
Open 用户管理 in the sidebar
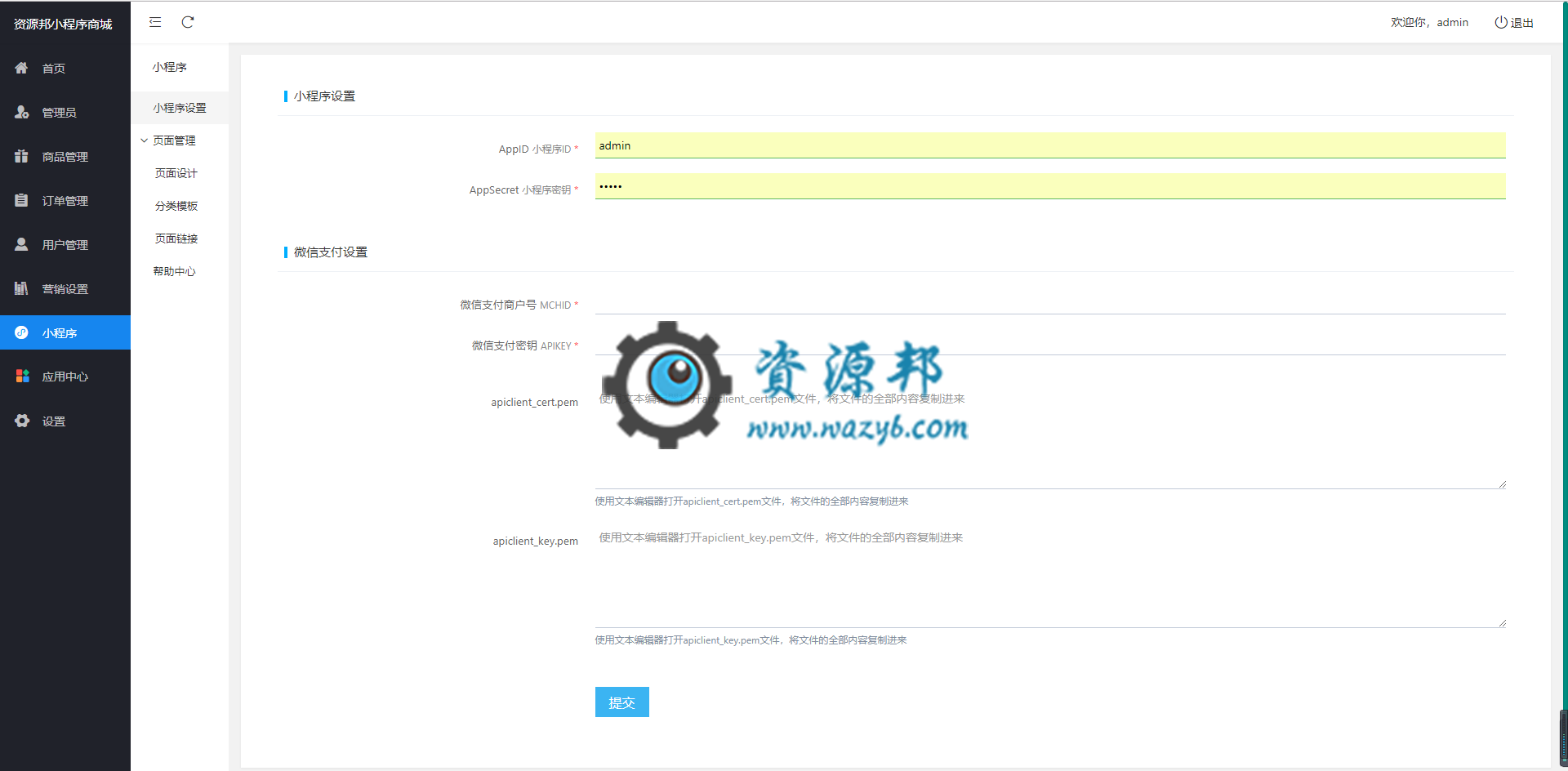[x=65, y=245]
